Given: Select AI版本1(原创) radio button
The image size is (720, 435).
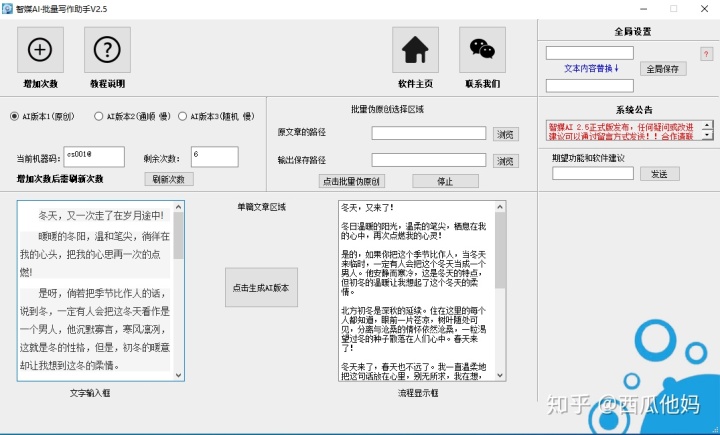Looking at the screenshot, I should 14,116.
